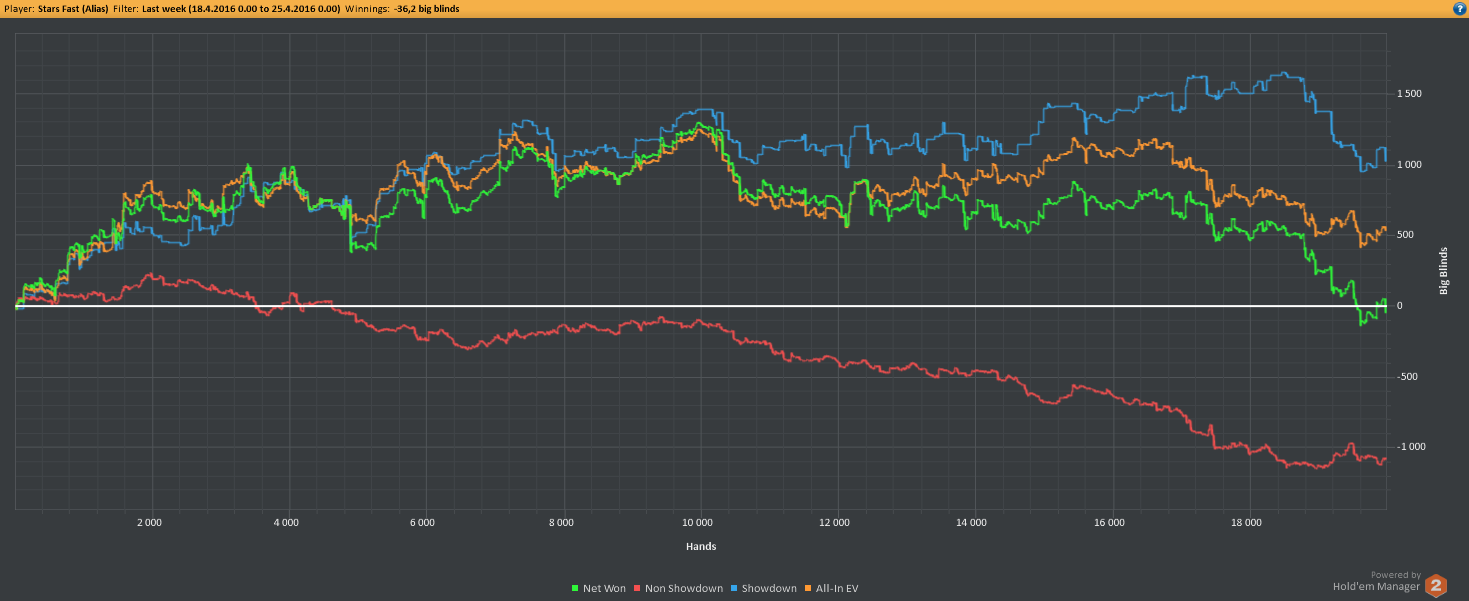This screenshot has width=1469, height=601.
Task: Click the '1 000' positive y-axis label
Action: [1409, 165]
